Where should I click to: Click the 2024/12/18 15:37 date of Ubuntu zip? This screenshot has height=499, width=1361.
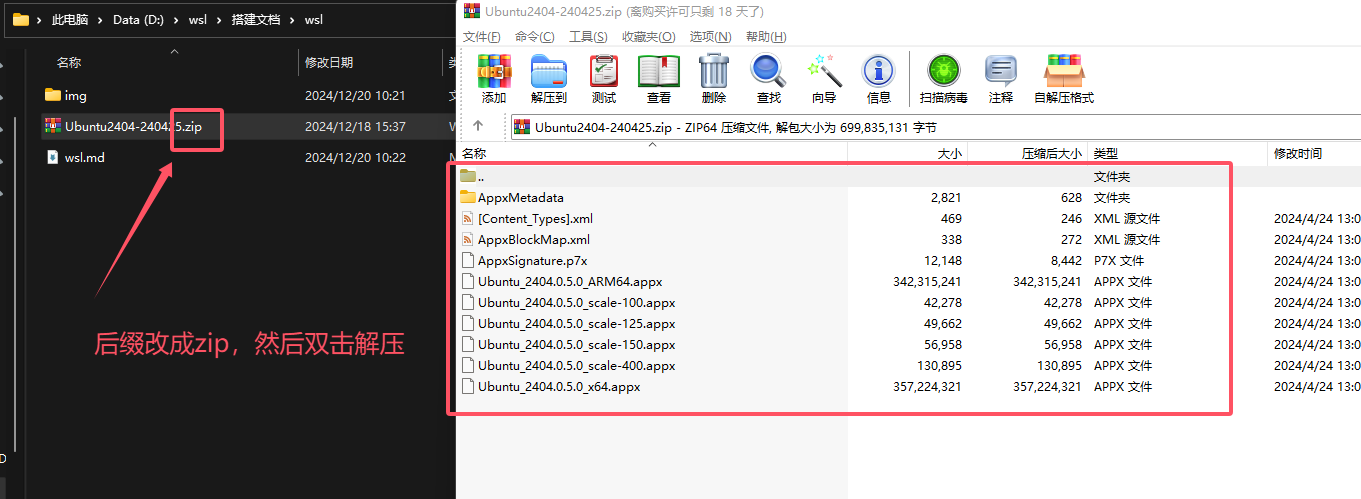(x=355, y=127)
